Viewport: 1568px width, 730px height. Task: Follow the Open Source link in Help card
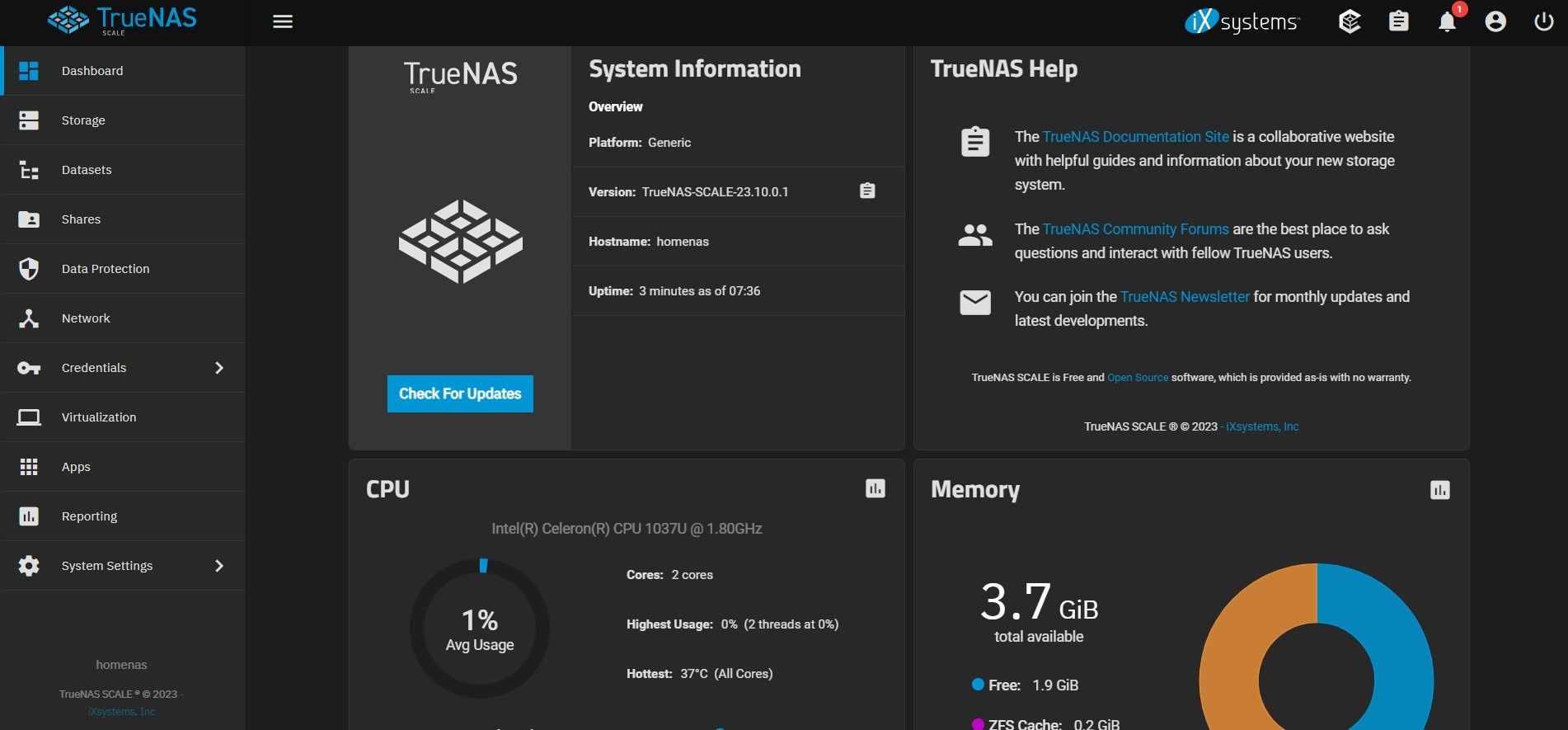[1138, 378]
